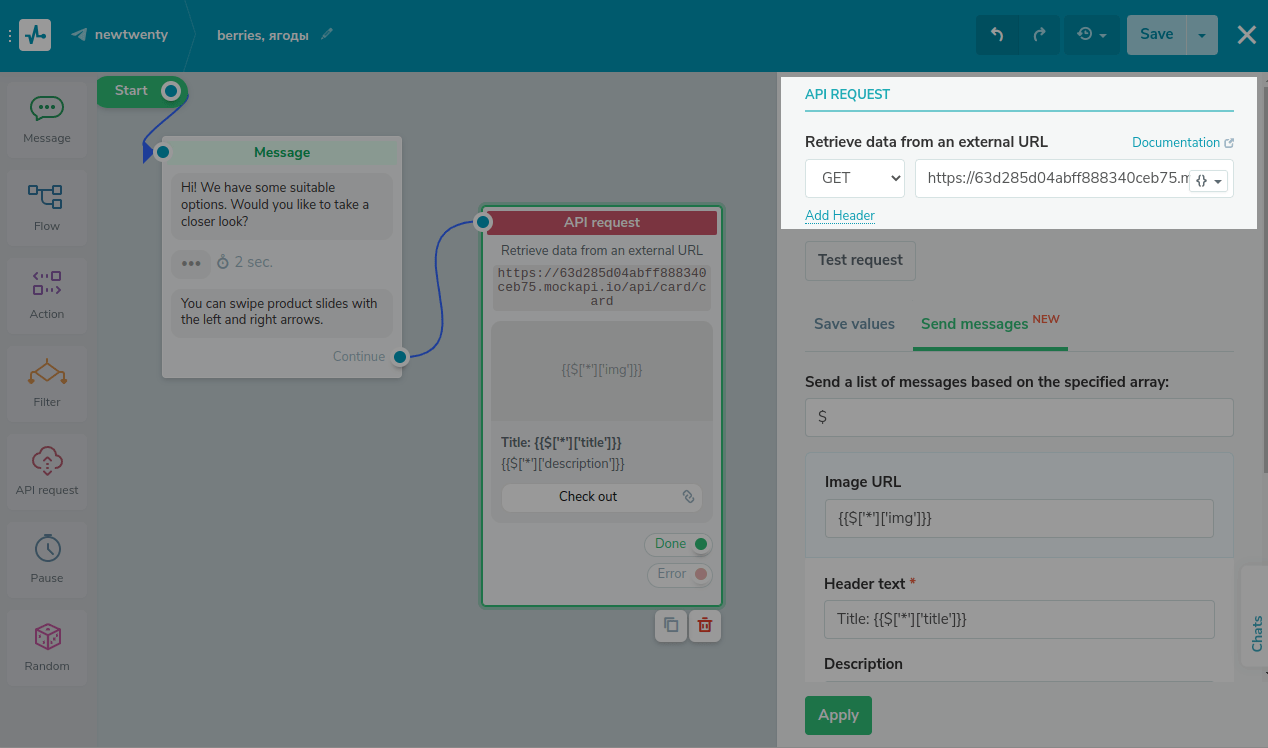Select the 2 sec. typing delay
Screen dimensions: 1268x748
point(244,262)
